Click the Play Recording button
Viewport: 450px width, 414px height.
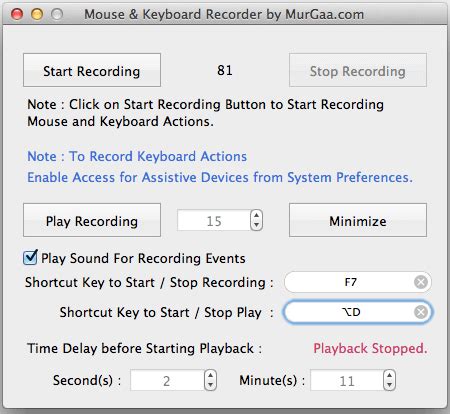coord(92,220)
